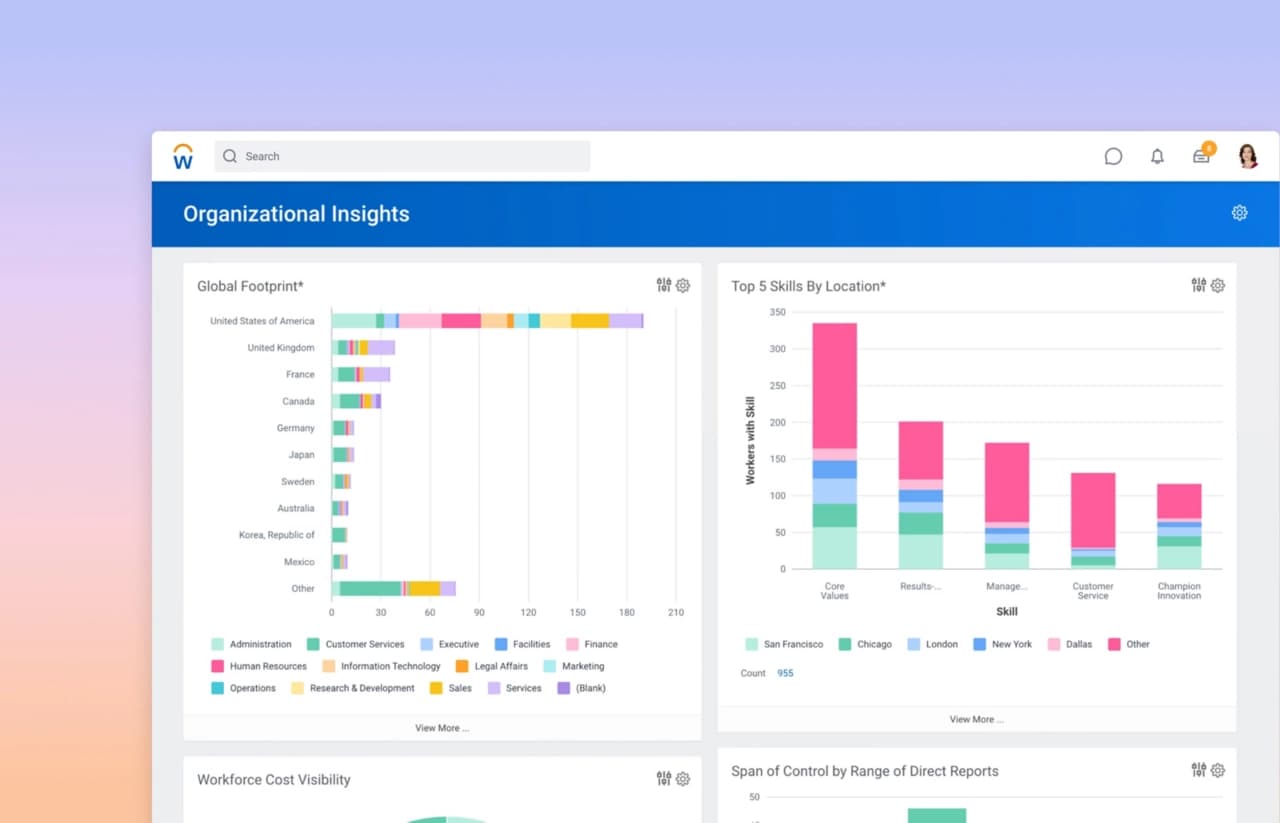Open gear settings in Global Footprint card
Viewport: 1280px width, 823px height.
[683, 285]
